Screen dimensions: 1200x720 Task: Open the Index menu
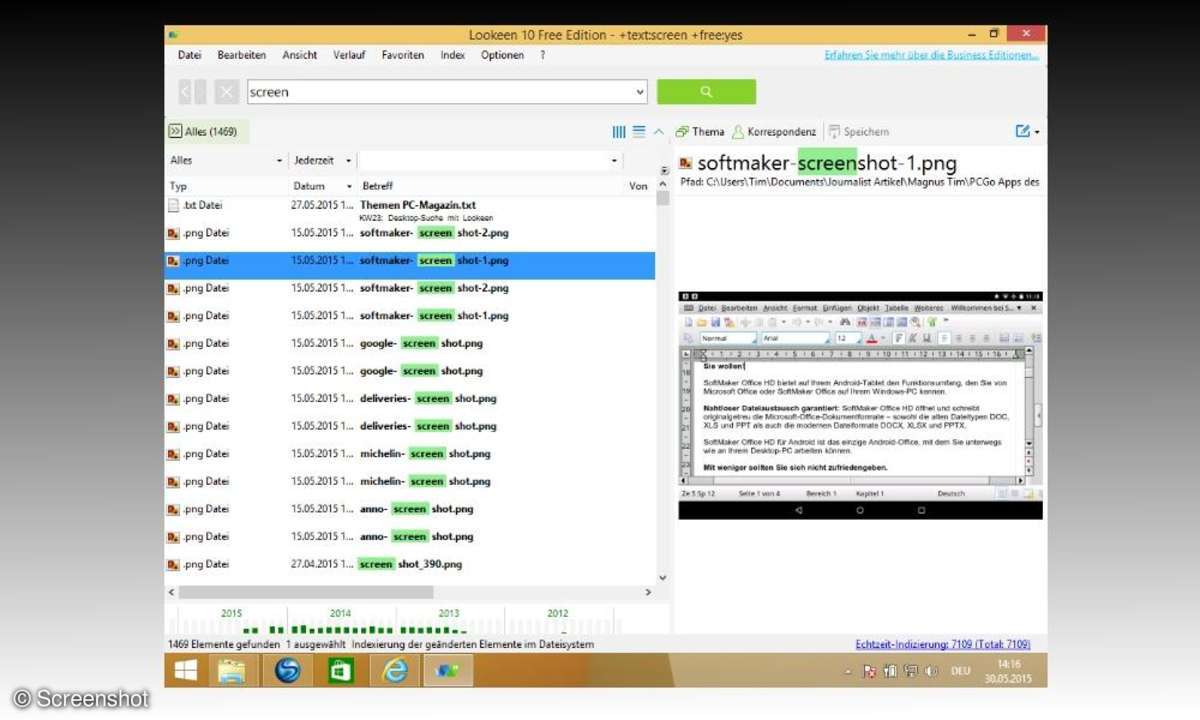pos(453,55)
